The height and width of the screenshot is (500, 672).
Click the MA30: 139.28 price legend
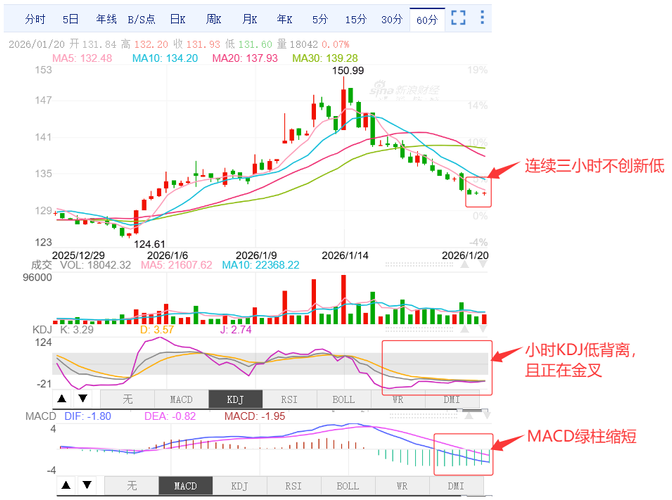point(325,58)
